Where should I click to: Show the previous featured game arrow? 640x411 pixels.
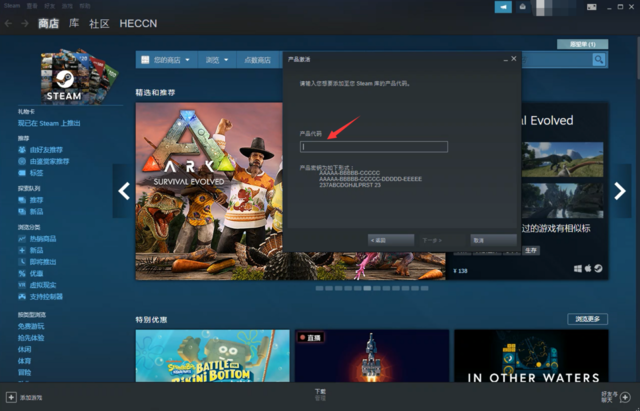pyautogui.click(x=124, y=191)
